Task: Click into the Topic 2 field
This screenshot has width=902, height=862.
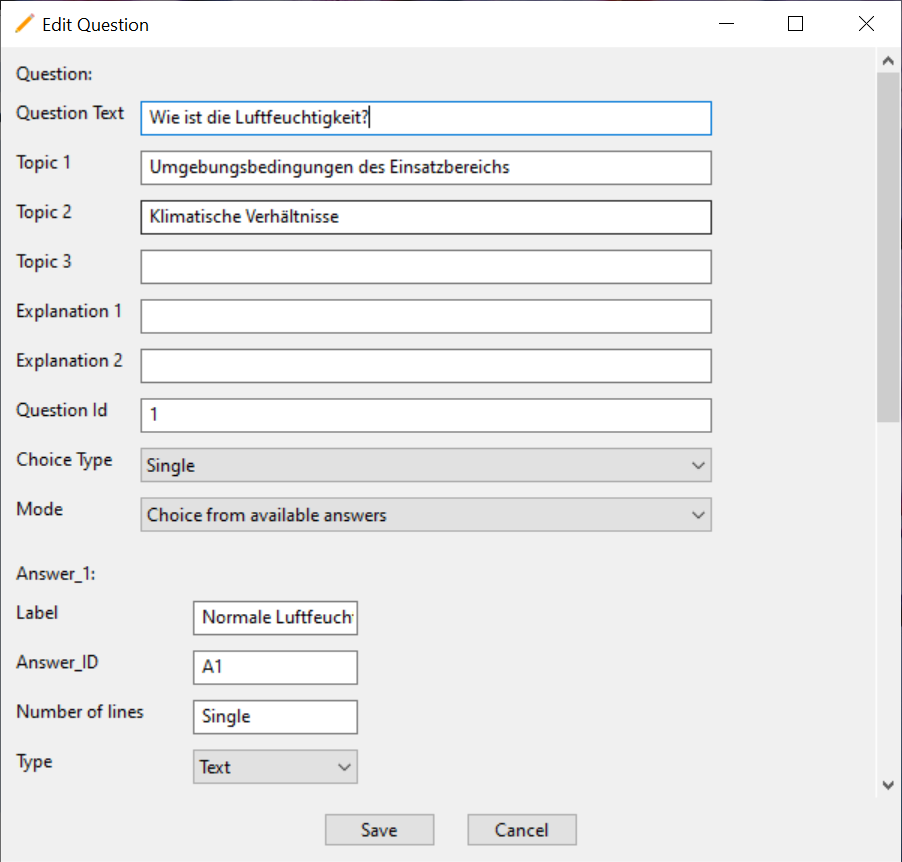Action: pyautogui.click(x=426, y=217)
